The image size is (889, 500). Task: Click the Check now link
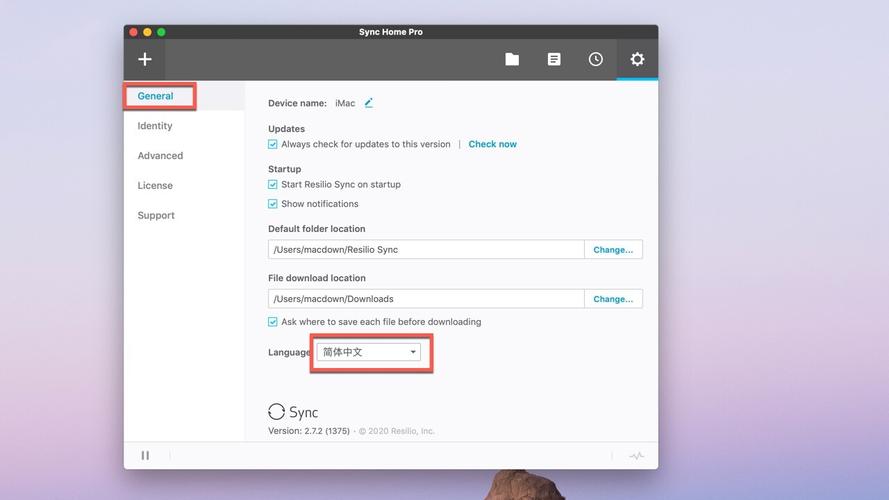[x=492, y=144]
